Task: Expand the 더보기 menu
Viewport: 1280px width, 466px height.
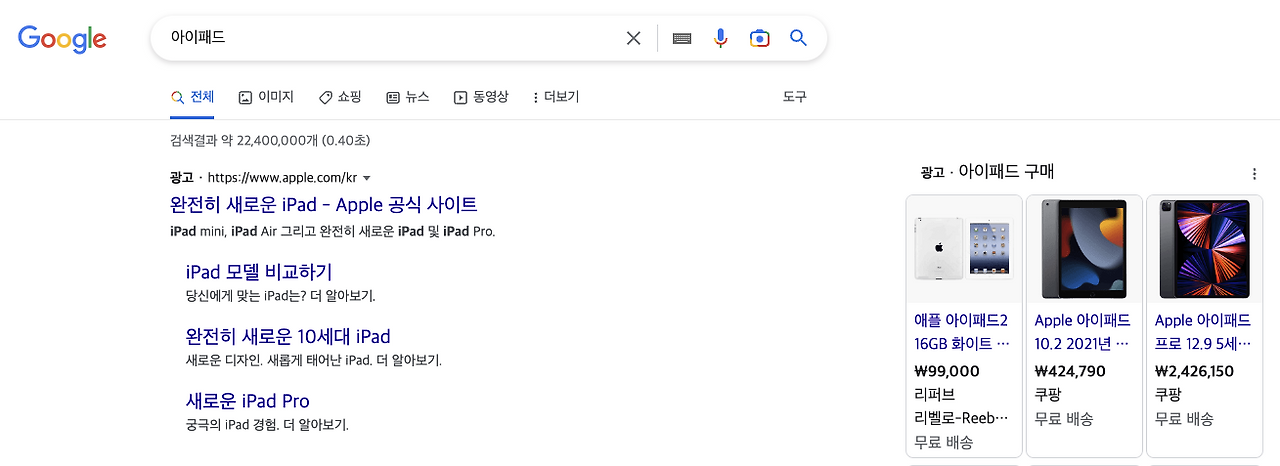Action: tap(556, 97)
